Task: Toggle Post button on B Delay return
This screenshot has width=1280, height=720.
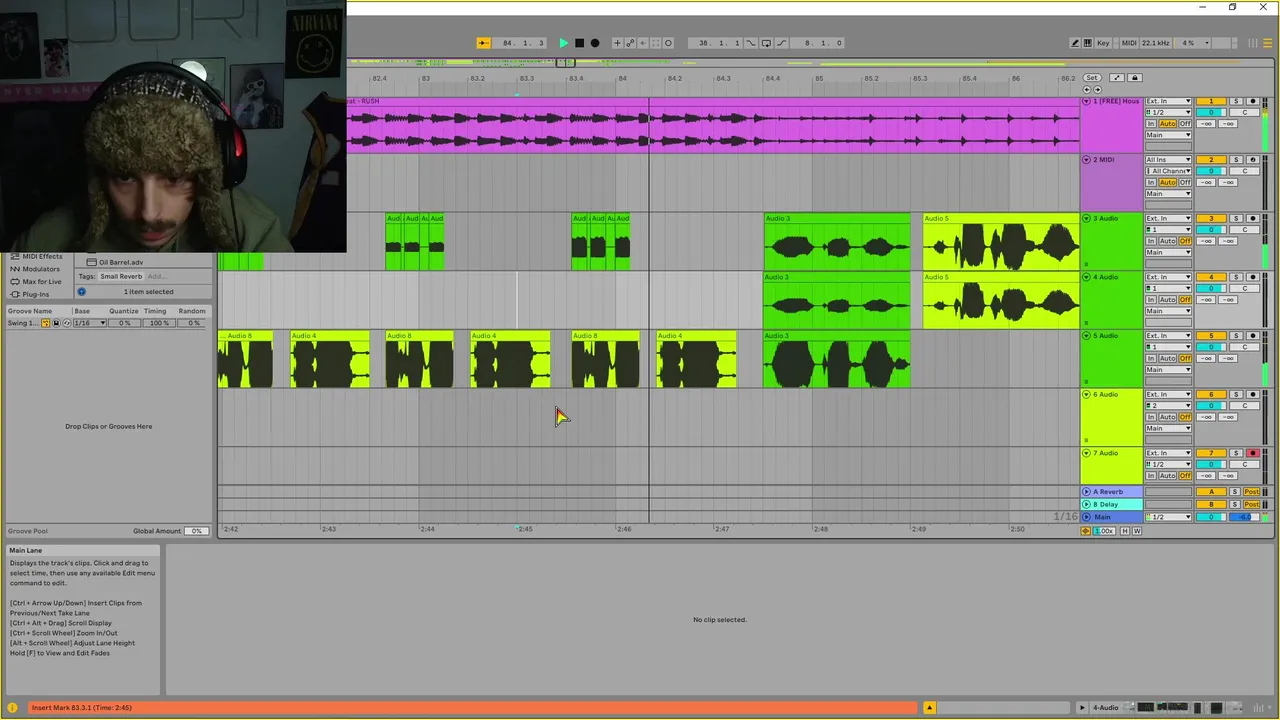Action: click(1251, 505)
